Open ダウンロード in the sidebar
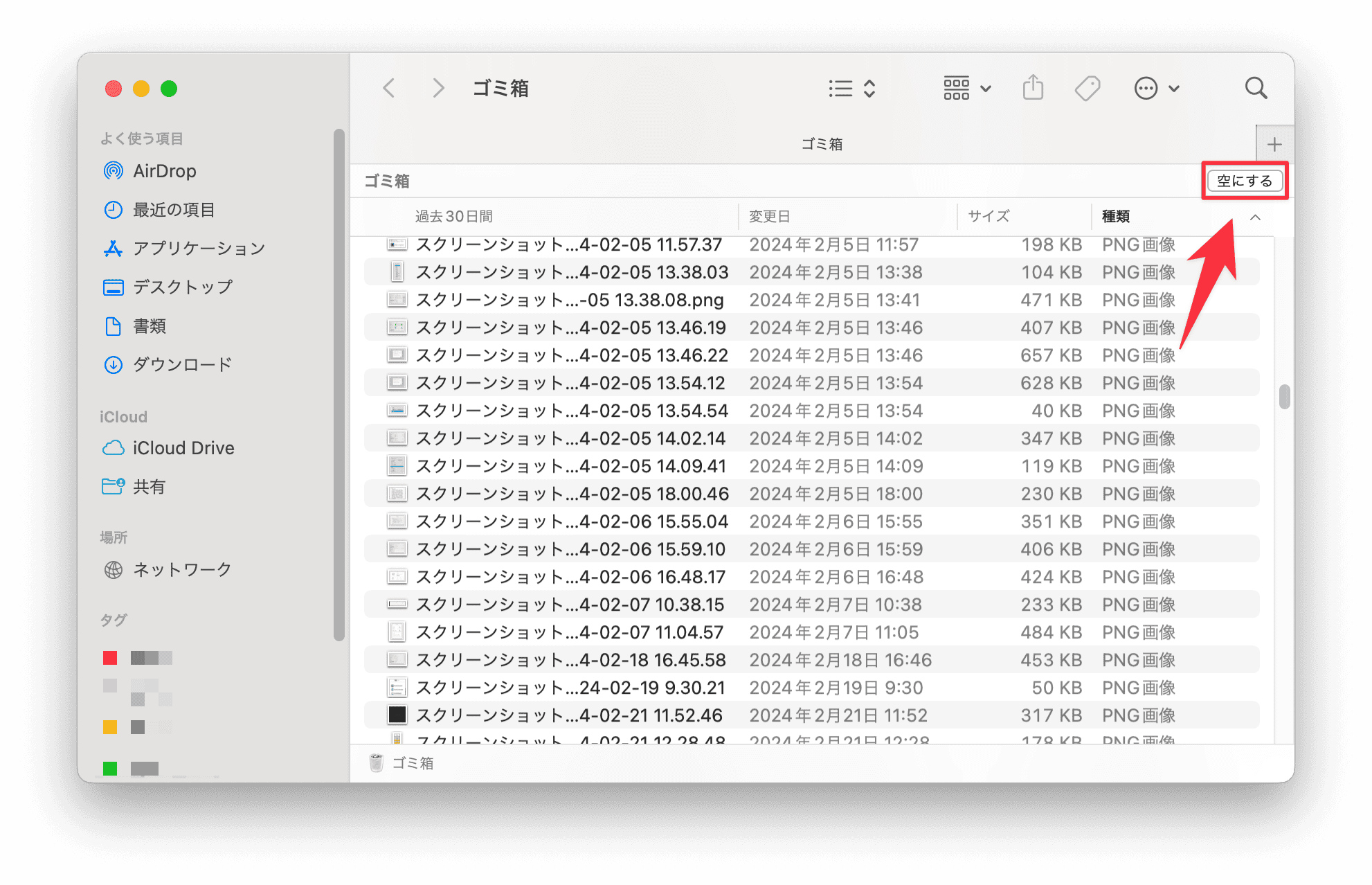 coord(168,365)
